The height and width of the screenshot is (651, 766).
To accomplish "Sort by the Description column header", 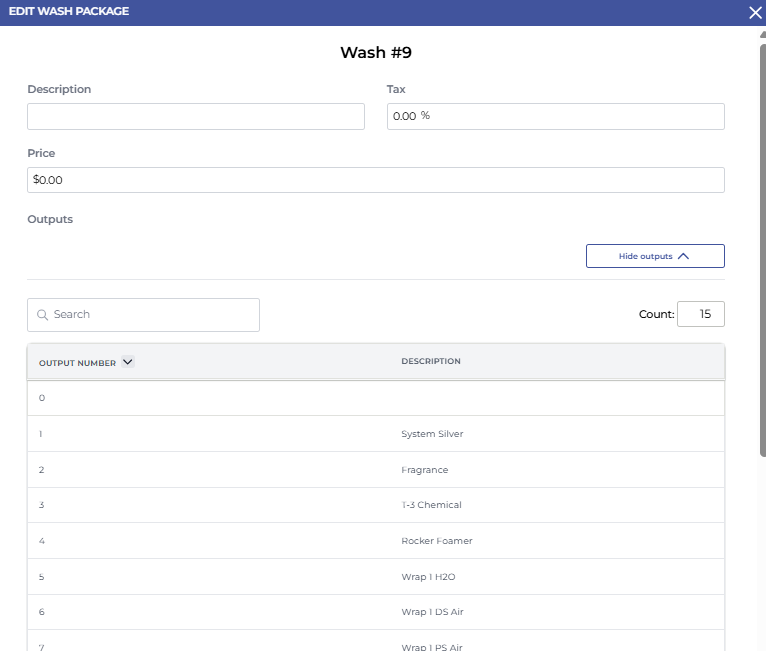I will coord(431,362).
